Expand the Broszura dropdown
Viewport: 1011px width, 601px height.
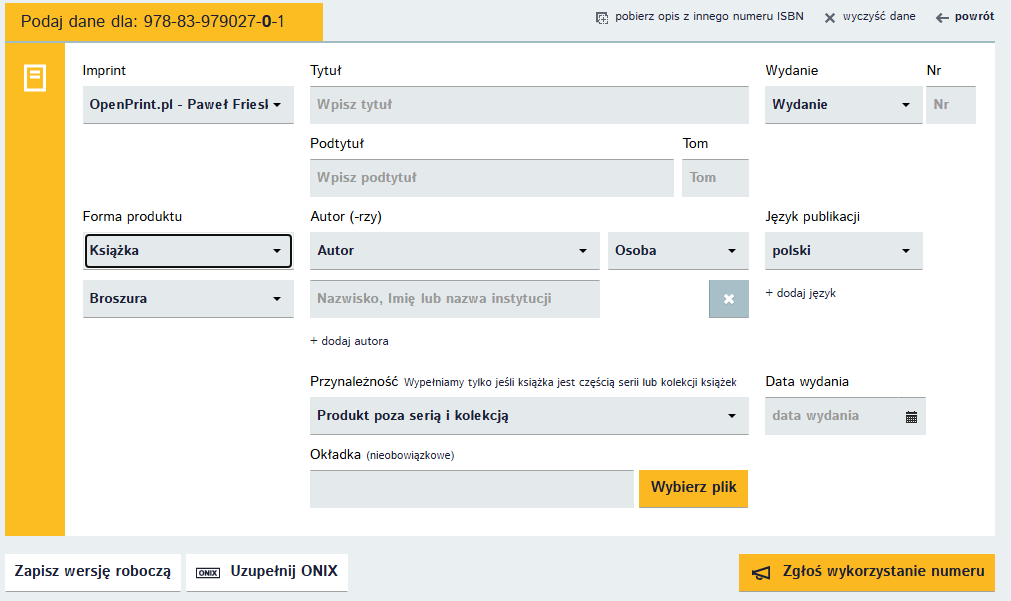[188, 299]
